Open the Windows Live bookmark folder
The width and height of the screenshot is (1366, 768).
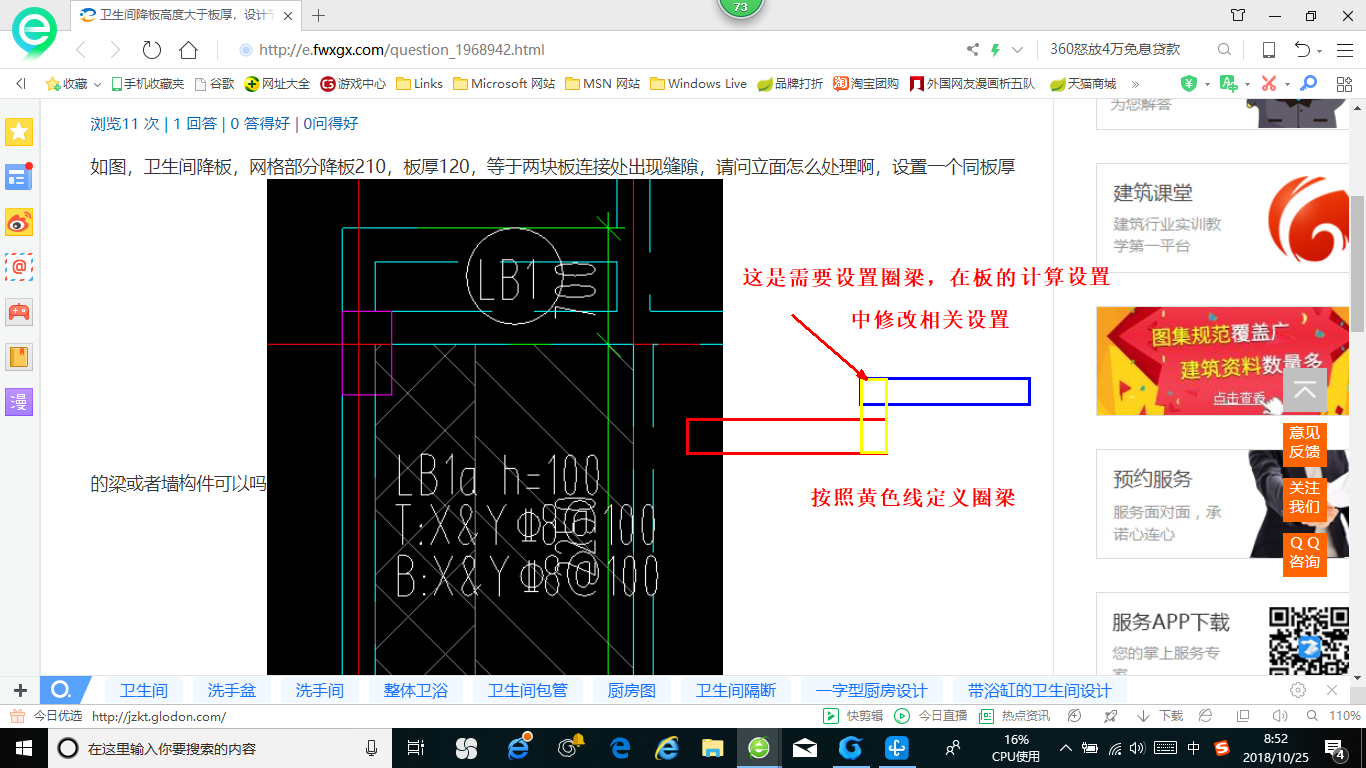(x=698, y=84)
